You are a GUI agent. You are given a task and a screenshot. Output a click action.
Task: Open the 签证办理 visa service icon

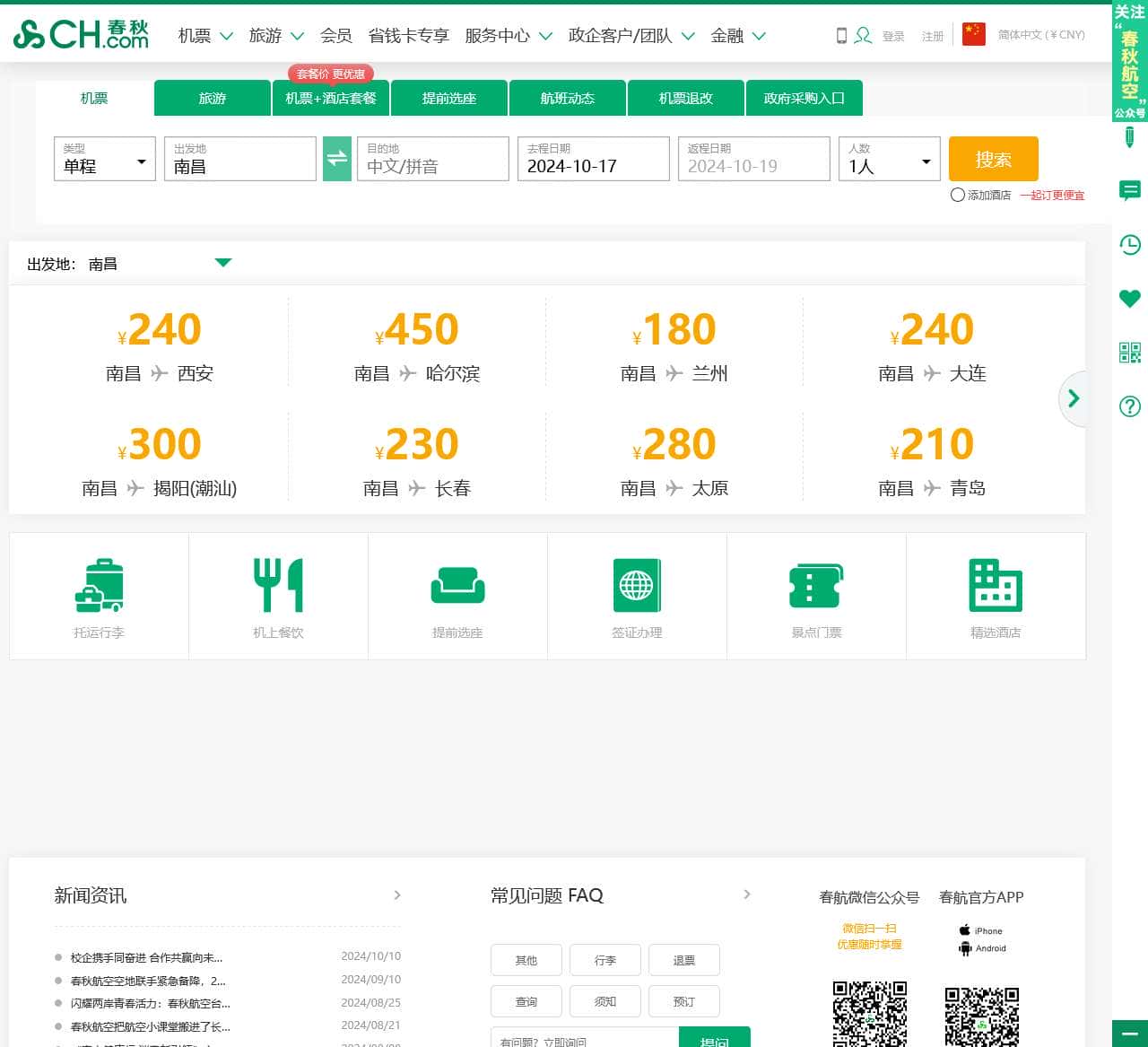[637, 586]
